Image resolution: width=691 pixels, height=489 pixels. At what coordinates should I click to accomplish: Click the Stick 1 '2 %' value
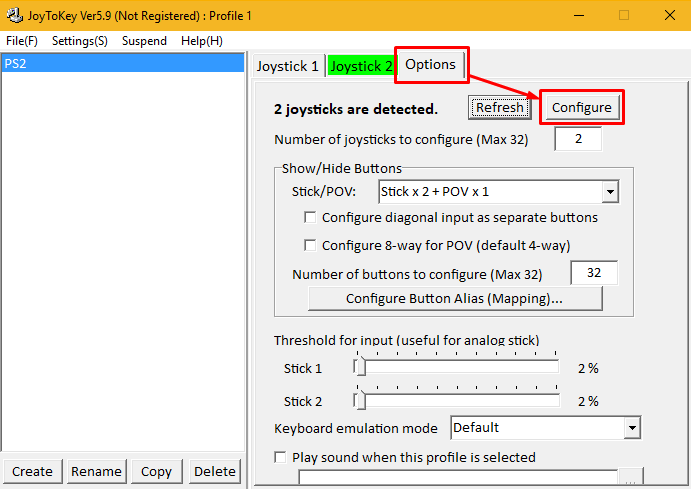[x=588, y=368]
